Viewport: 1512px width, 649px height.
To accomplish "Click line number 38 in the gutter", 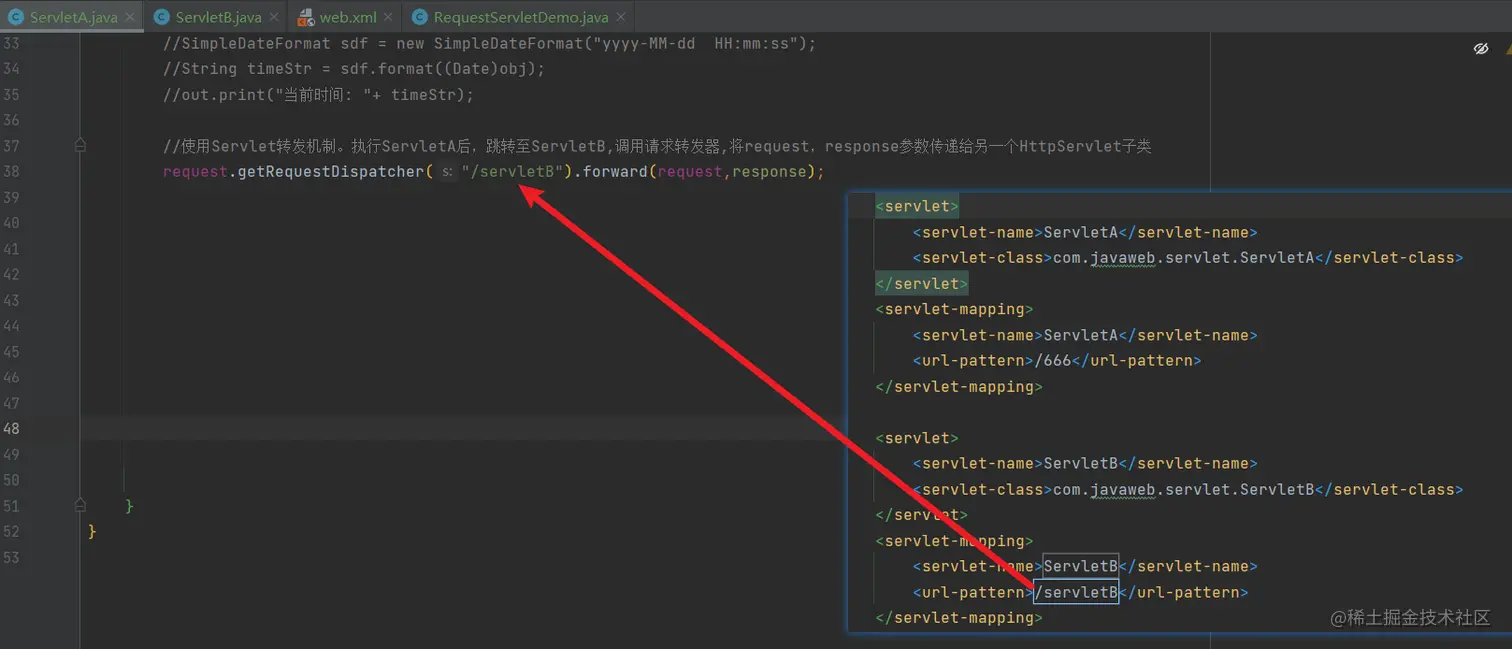I will (x=11, y=171).
